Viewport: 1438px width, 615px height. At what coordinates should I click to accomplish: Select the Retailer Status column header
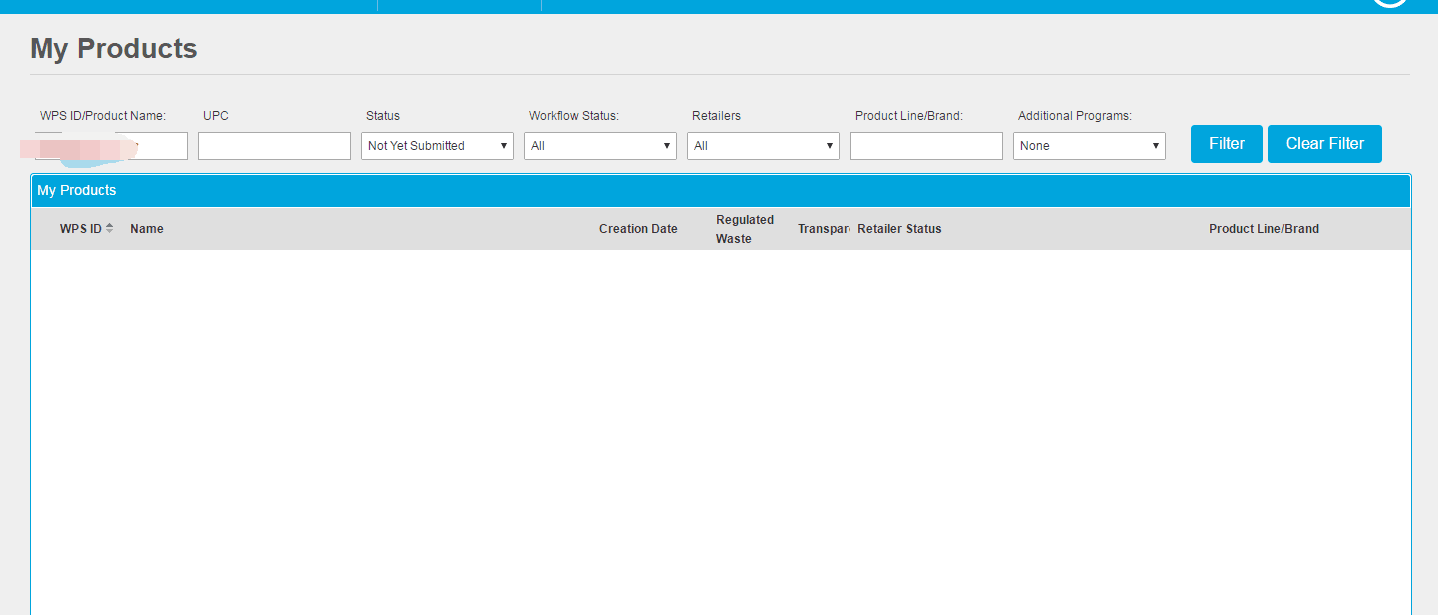[899, 229]
